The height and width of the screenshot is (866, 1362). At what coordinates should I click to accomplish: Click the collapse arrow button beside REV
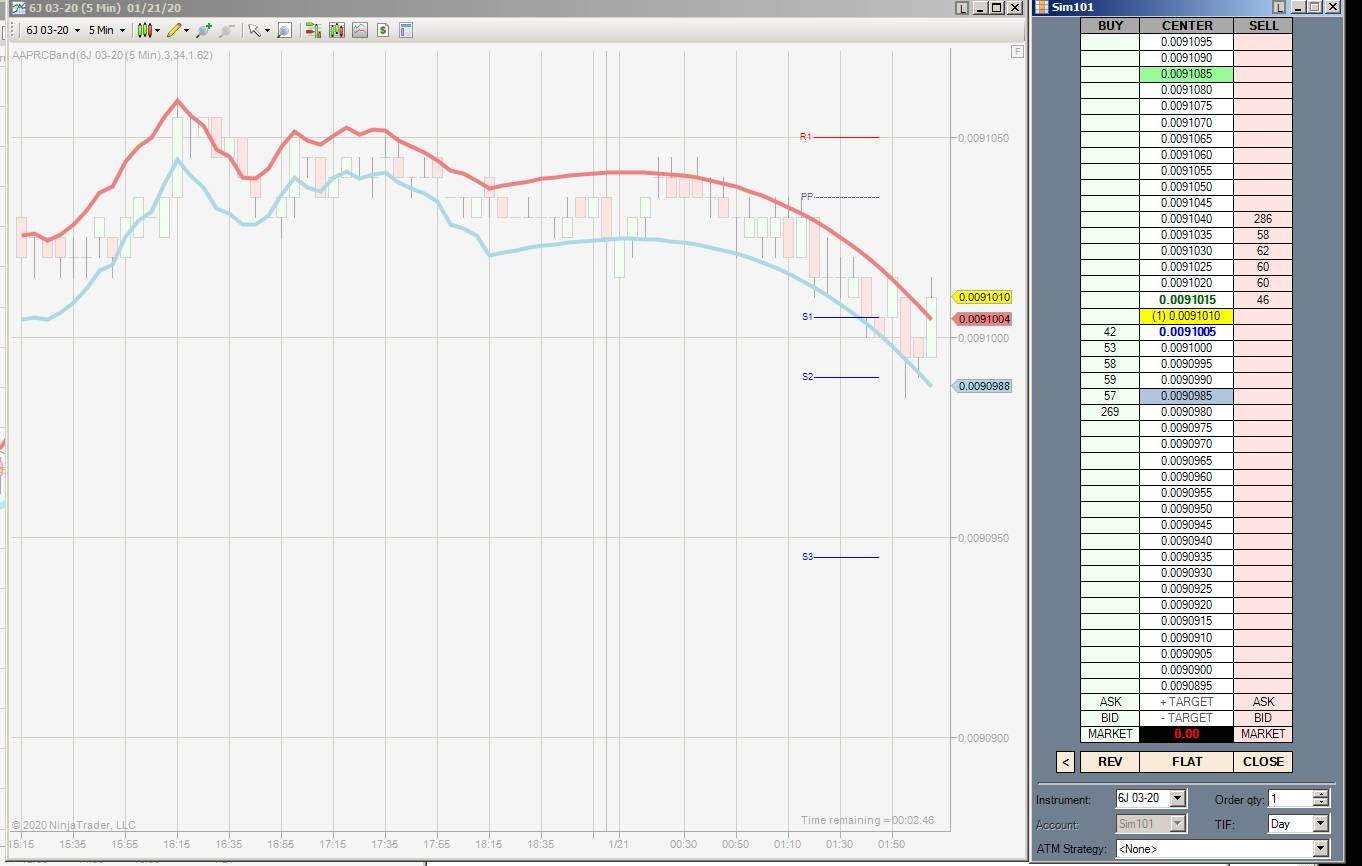pos(1066,762)
